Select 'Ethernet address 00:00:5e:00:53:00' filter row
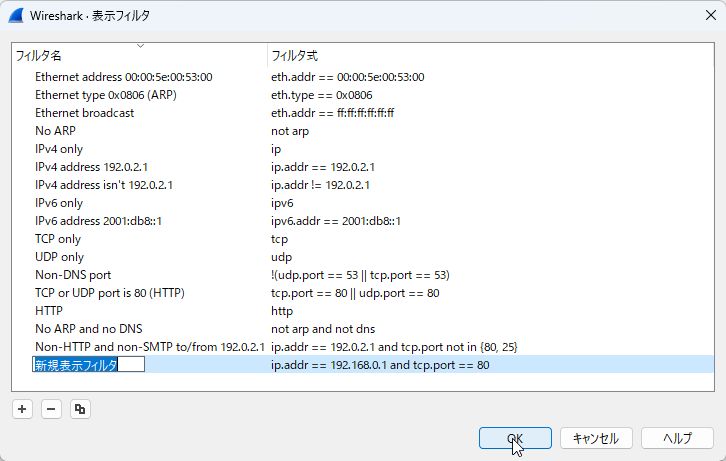 (124, 77)
